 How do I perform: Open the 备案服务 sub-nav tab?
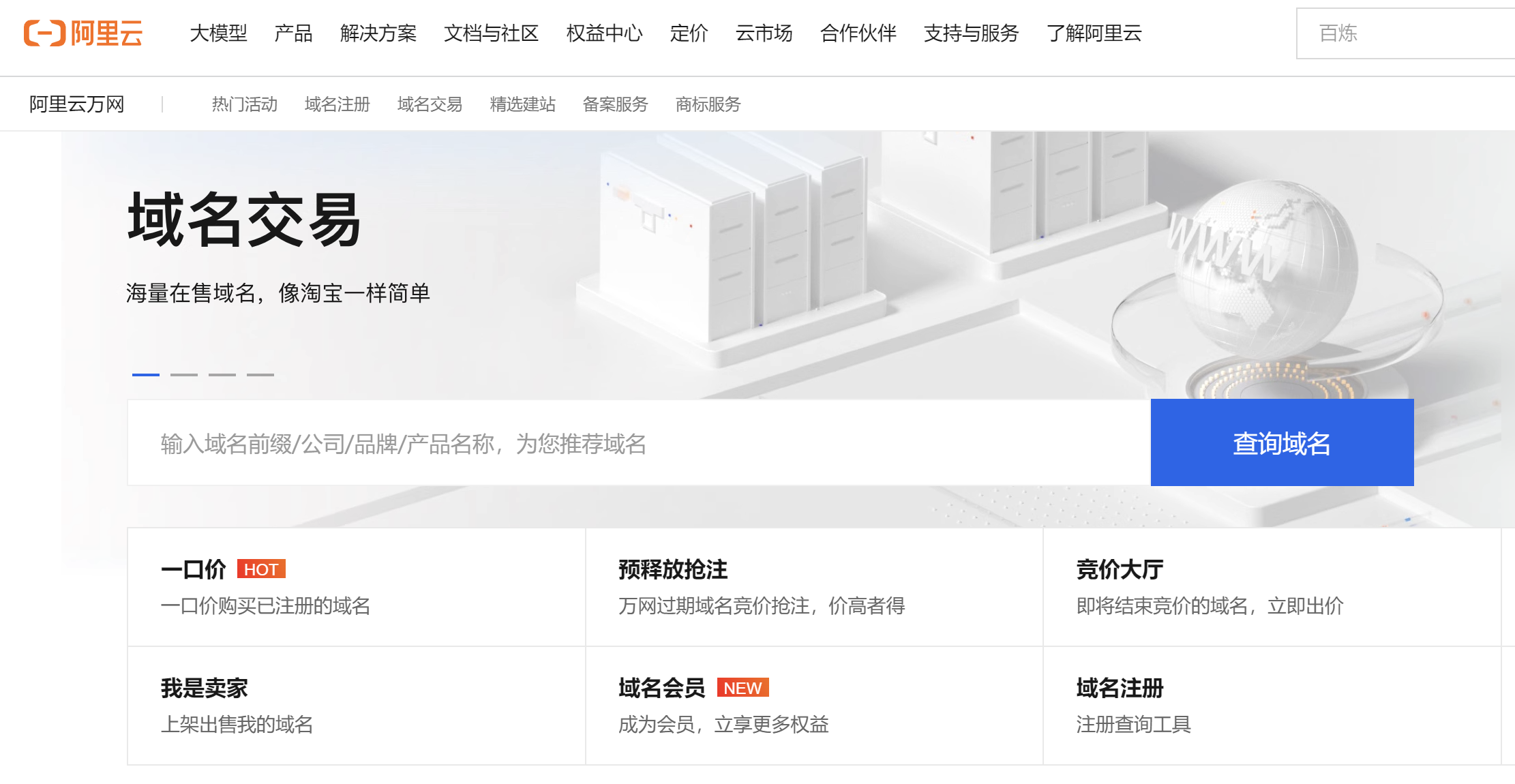click(616, 104)
